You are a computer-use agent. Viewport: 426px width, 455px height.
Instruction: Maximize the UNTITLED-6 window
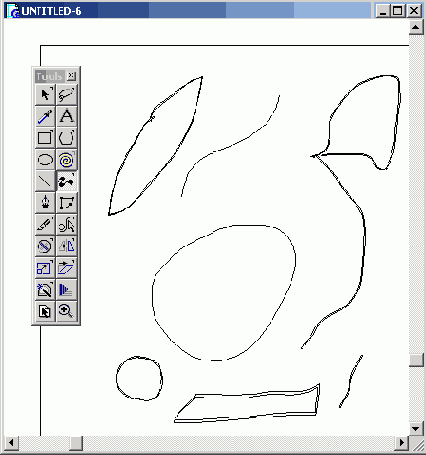[x=397, y=11]
